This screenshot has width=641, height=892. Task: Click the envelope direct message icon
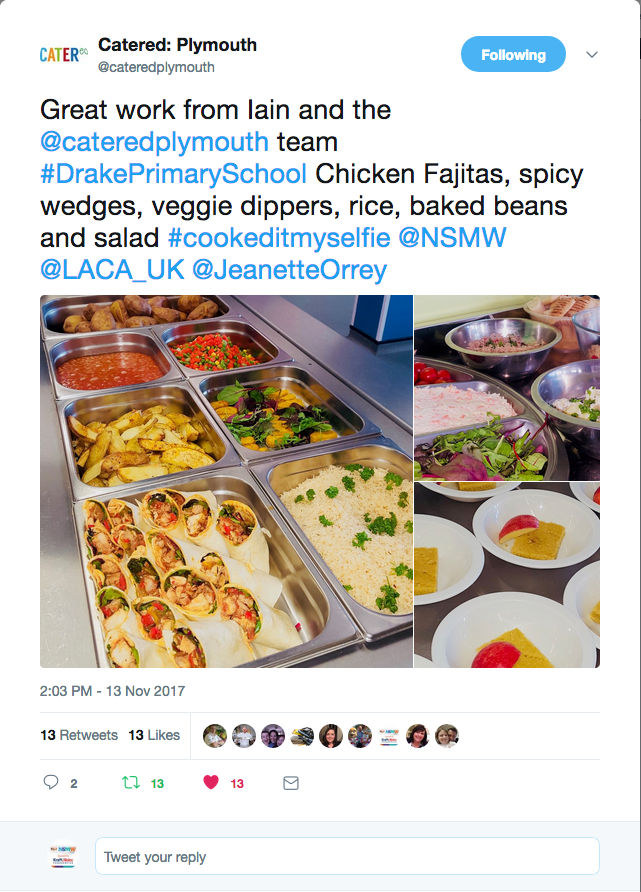point(291,783)
